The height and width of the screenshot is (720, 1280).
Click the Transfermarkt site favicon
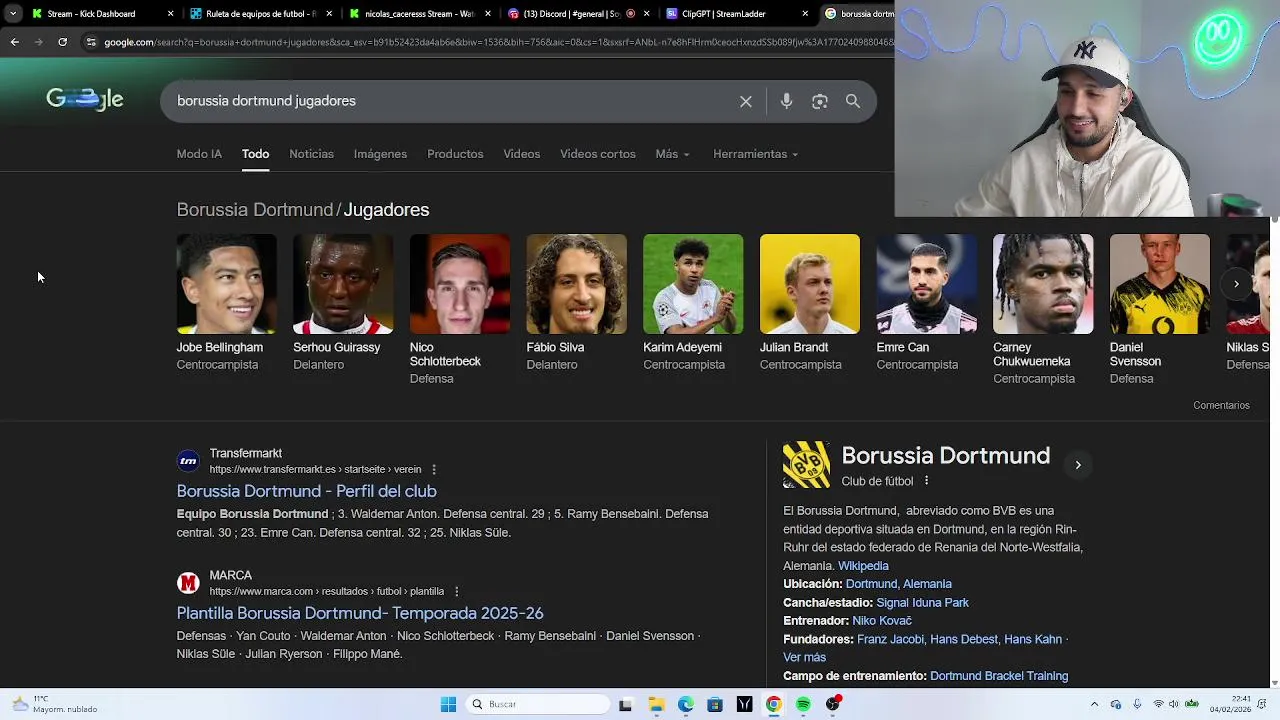click(188, 461)
